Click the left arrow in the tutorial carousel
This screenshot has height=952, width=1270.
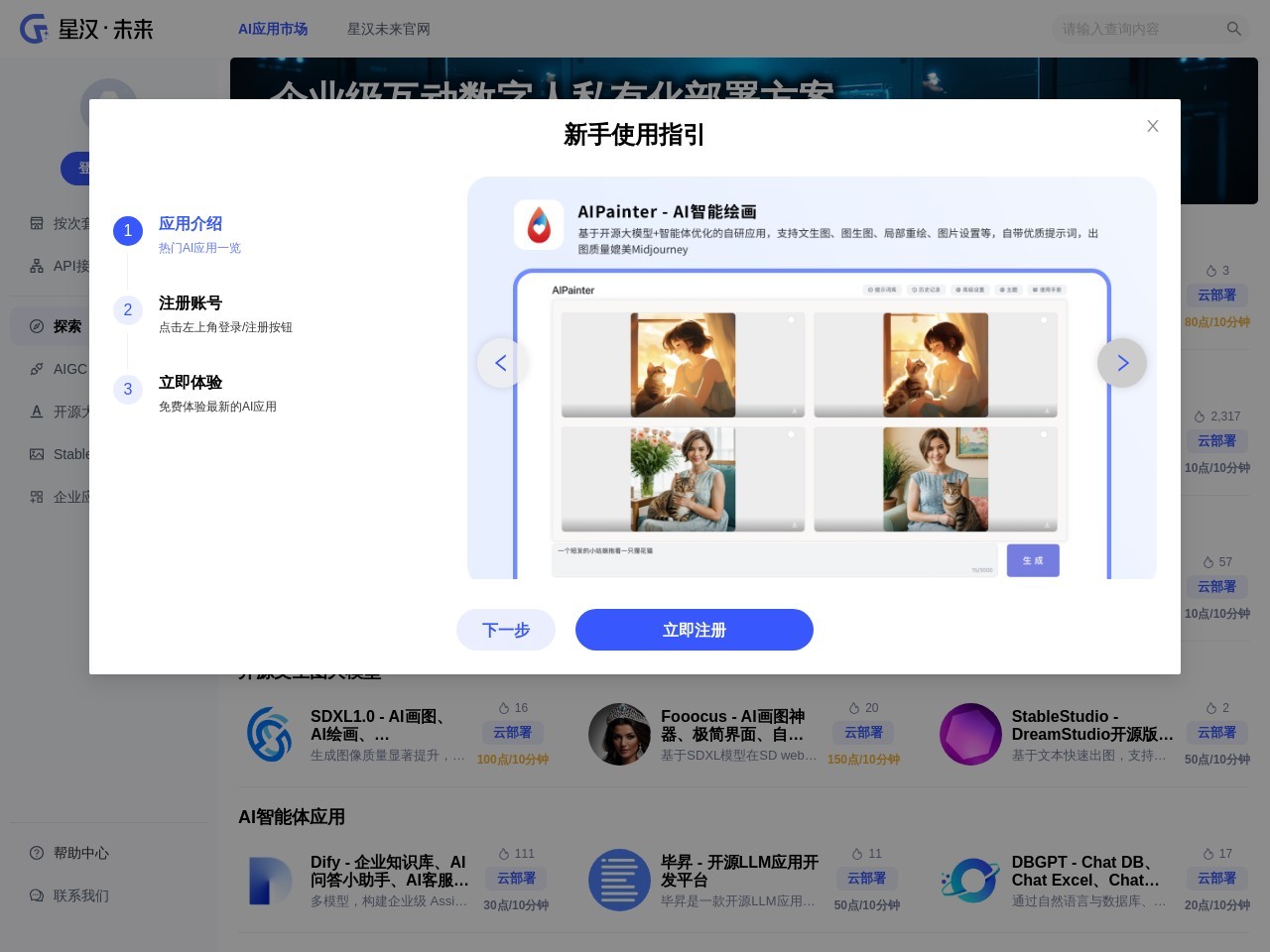click(x=501, y=363)
